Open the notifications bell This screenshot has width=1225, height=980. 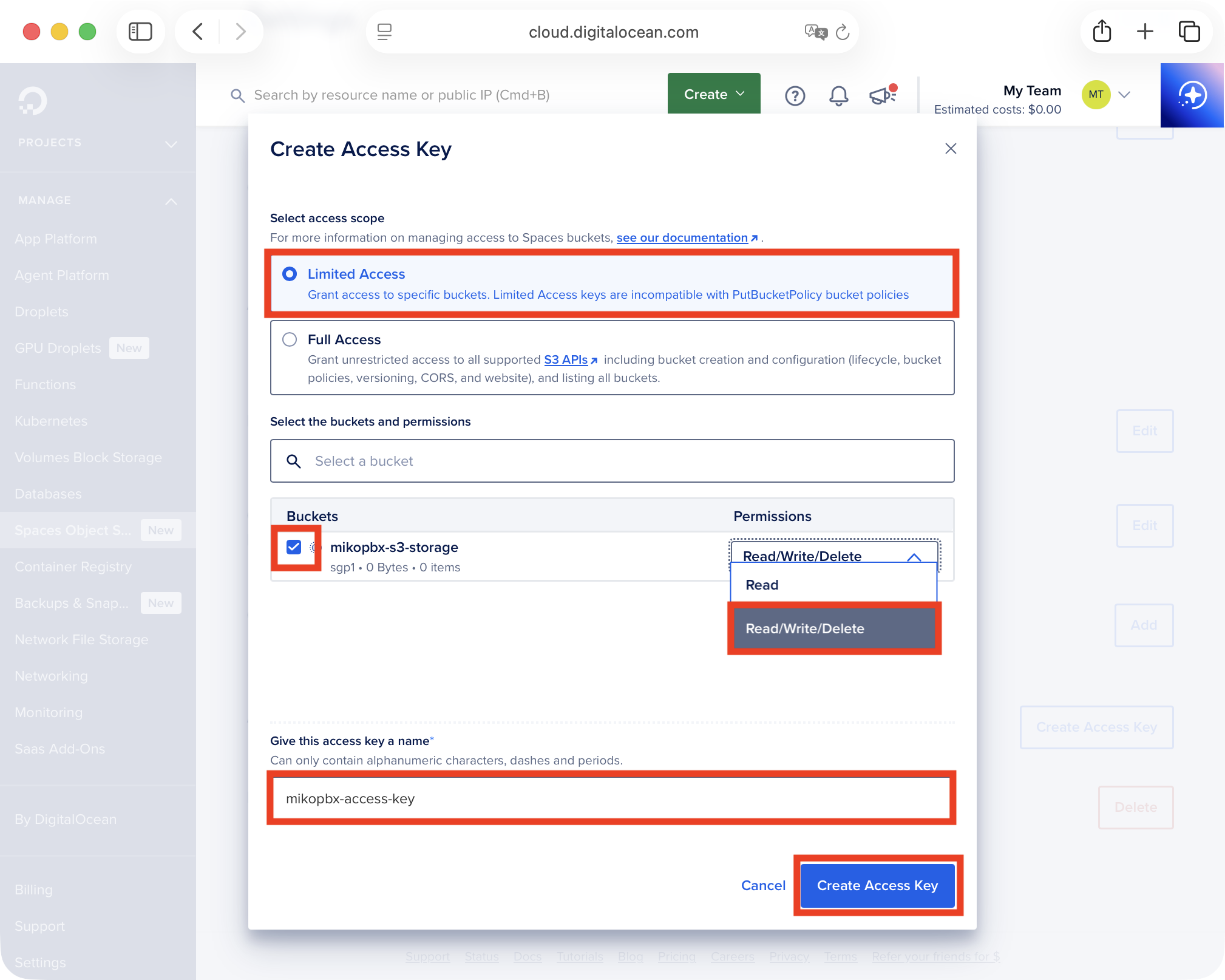838,95
